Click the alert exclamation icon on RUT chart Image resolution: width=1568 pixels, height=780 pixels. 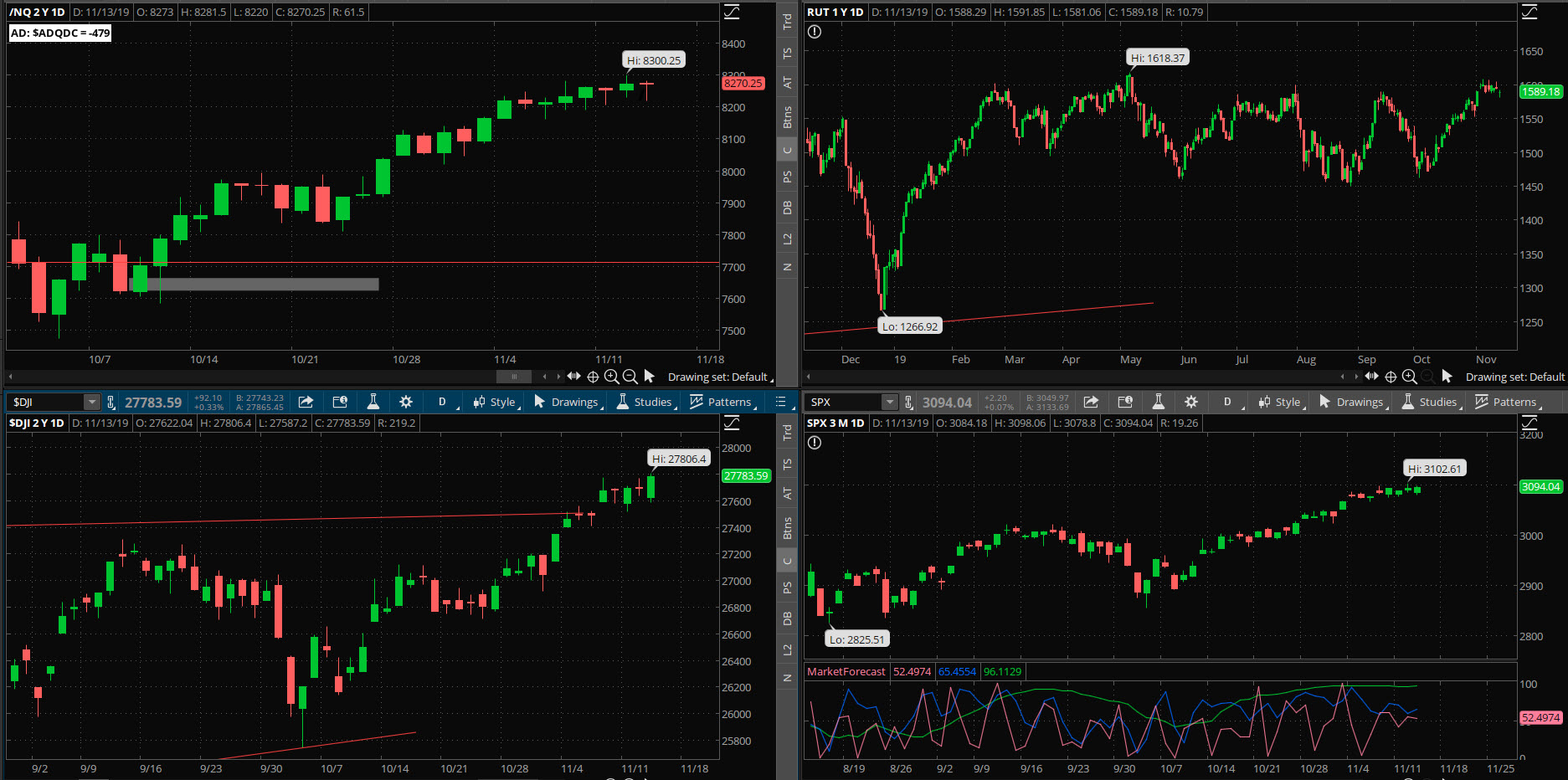point(815,32)
